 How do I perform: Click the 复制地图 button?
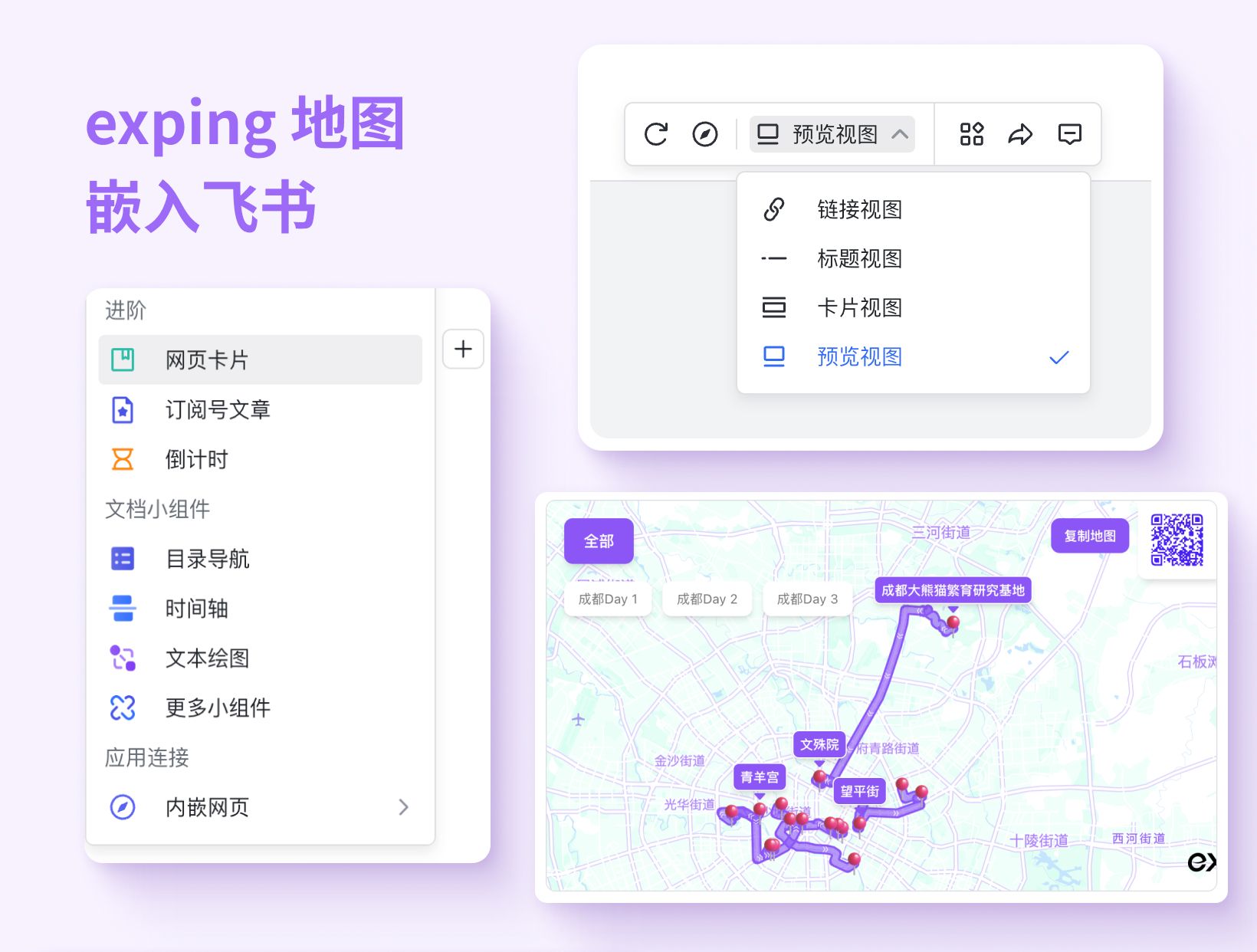point(1090,536)
